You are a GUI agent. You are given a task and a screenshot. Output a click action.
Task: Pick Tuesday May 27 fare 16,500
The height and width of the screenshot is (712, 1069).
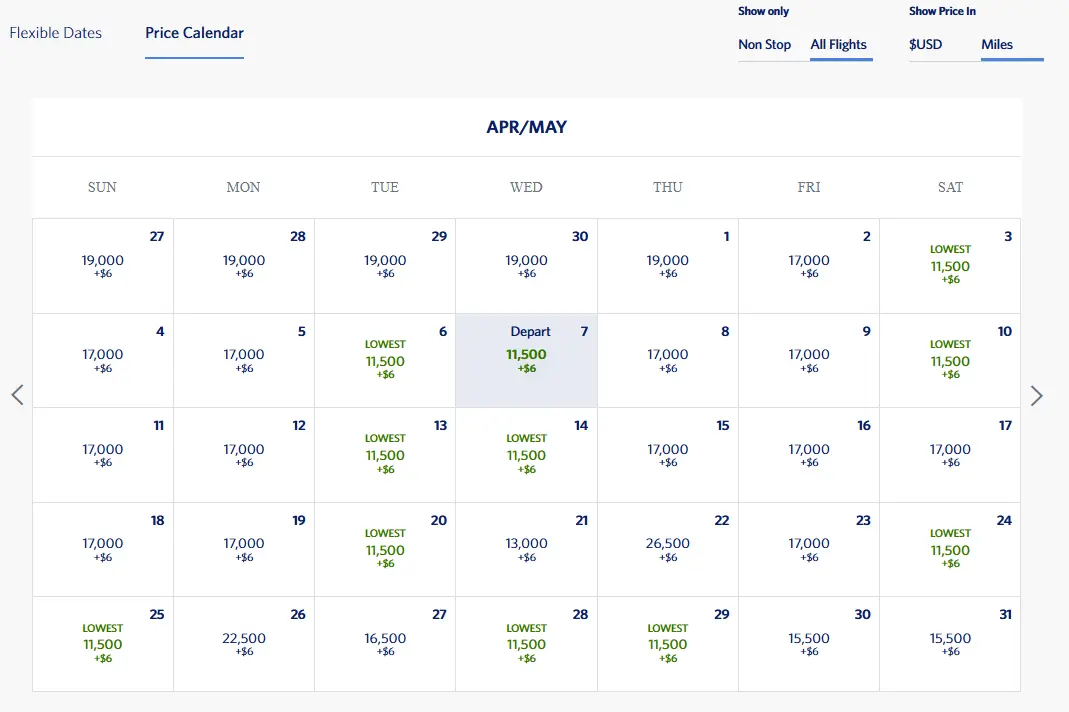(x=385, y=644)
